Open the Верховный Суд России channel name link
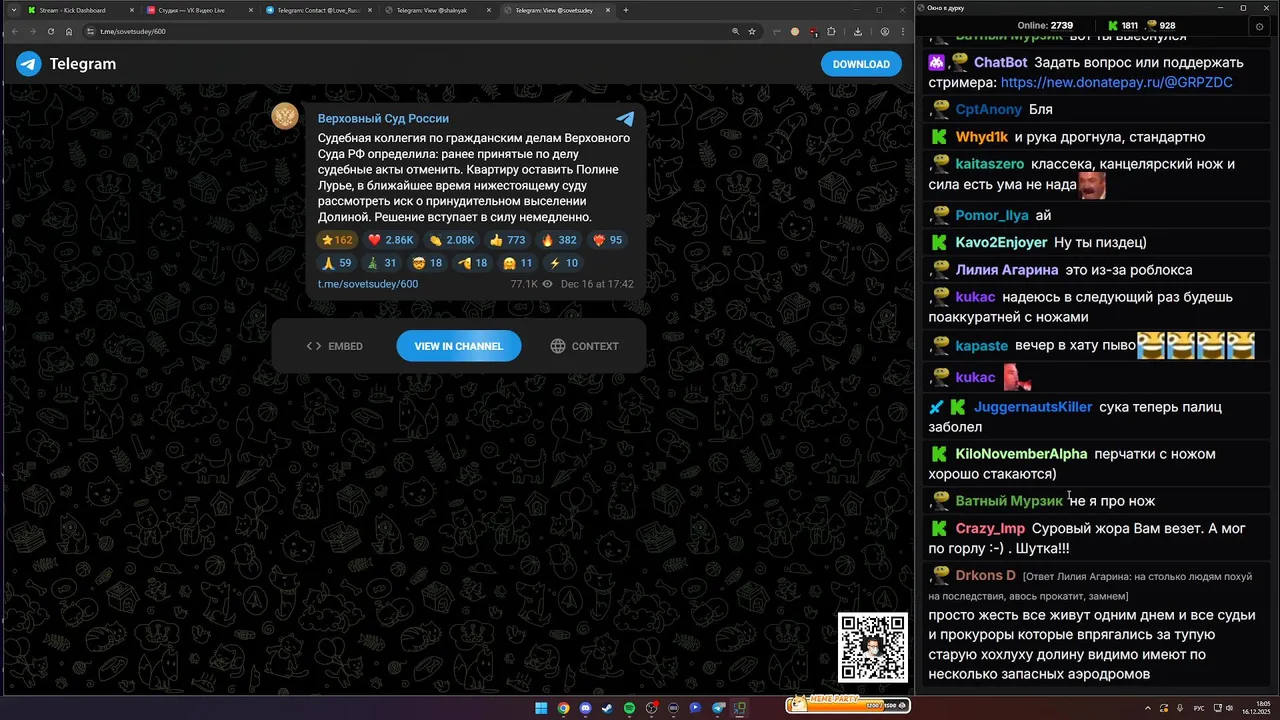 [x=383, y=118]
